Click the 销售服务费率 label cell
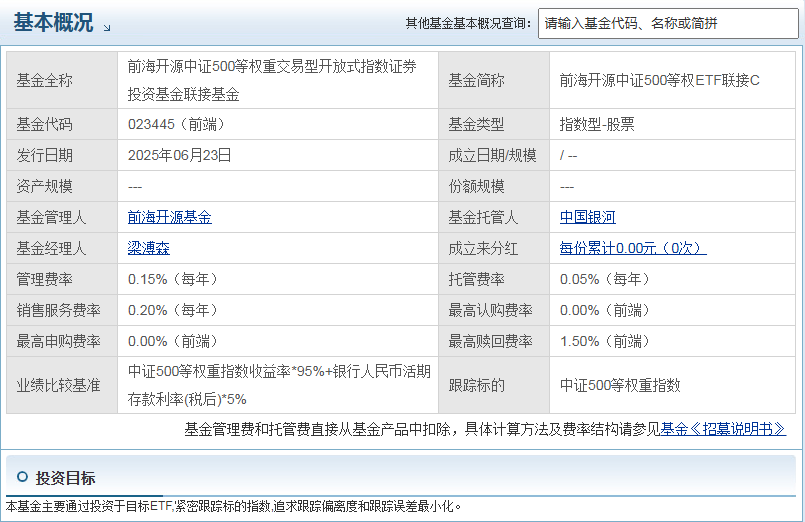805x522 pixels. tap(62, 310)
